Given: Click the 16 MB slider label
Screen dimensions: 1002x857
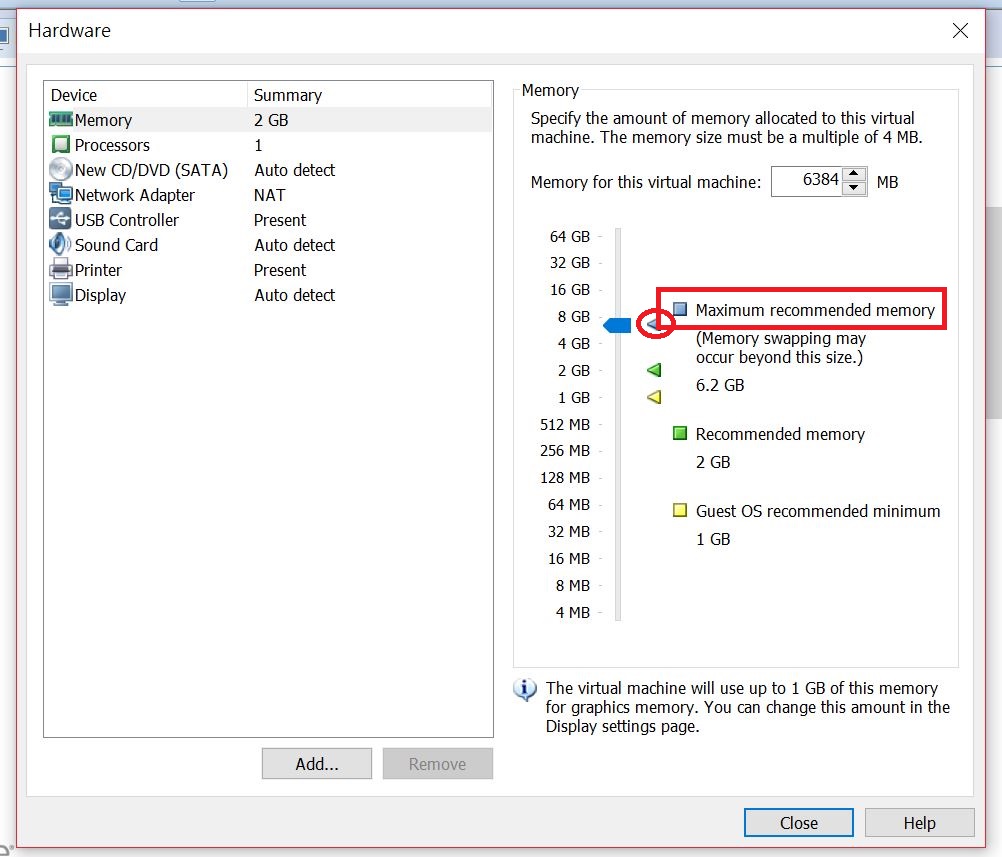Looking at the screenshot, I should [569, 559].
